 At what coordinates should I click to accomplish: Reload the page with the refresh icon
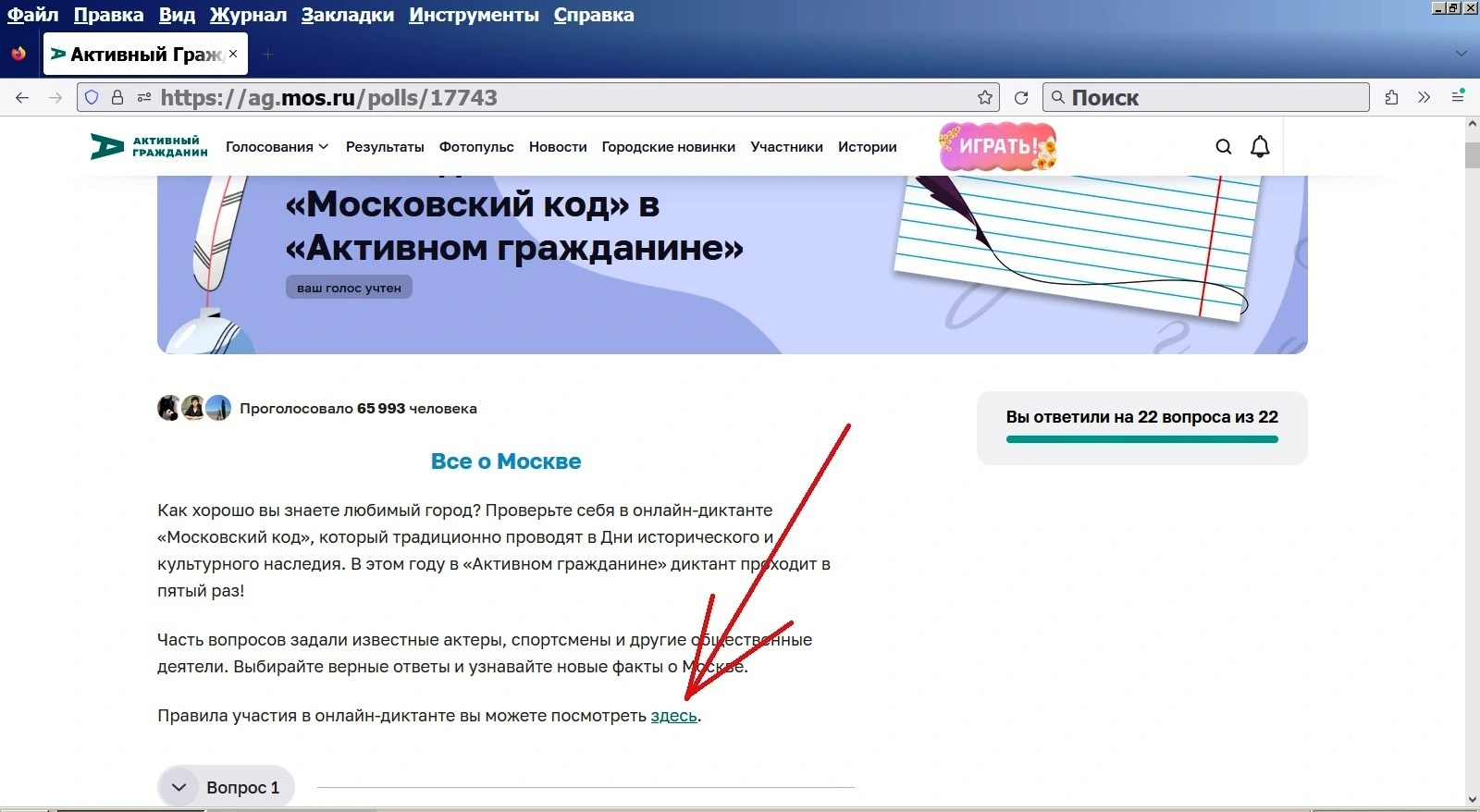(x=1021, y=97)
